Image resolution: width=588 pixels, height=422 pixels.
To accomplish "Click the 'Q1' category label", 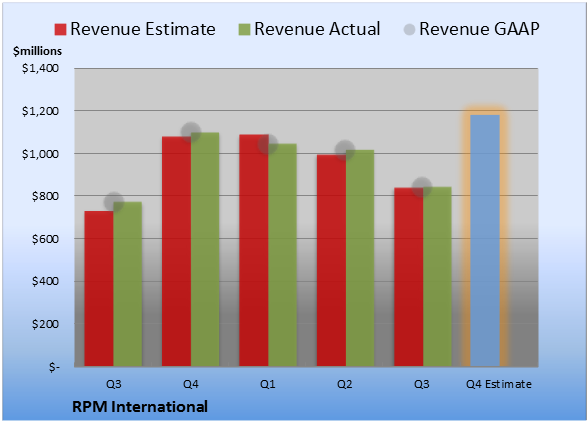I will (x=268, y=384).
